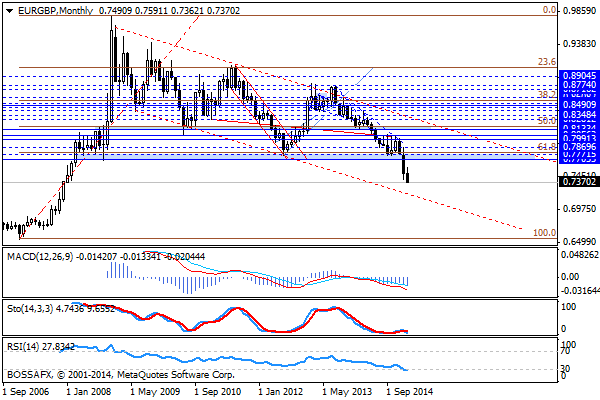Click the chart shift triangle beside EURGBP
The height and width of the screenshot is (400, 600).
pyautogui.click(x=9, y=10)
